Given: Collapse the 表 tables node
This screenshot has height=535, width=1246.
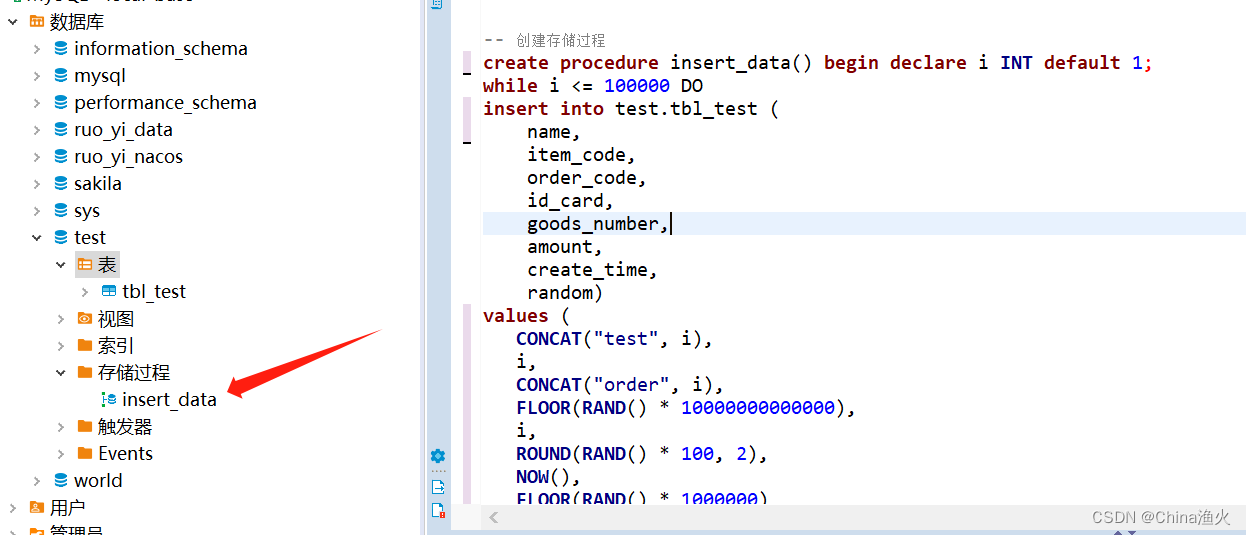Looking at the screenshot, I should (61, 264).
